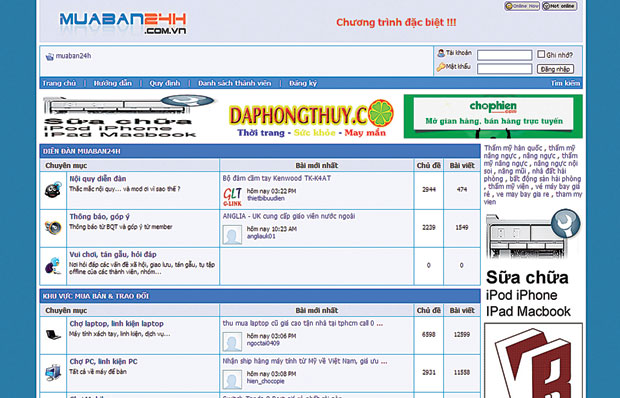Image resolution: width=620 pixels, height=398 pixels.
Task: Open post Nhận ship hàng máy tính từ Mỹ
Action: tap(305, 361)
